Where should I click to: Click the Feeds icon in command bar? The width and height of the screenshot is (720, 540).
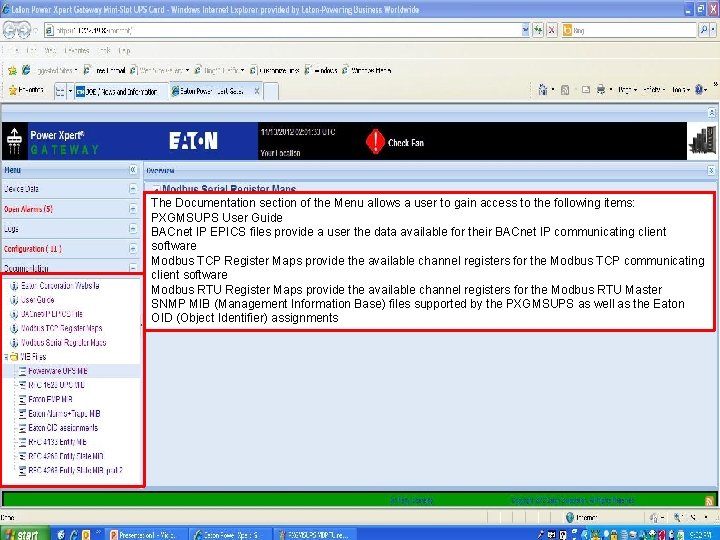coord(565,90)
